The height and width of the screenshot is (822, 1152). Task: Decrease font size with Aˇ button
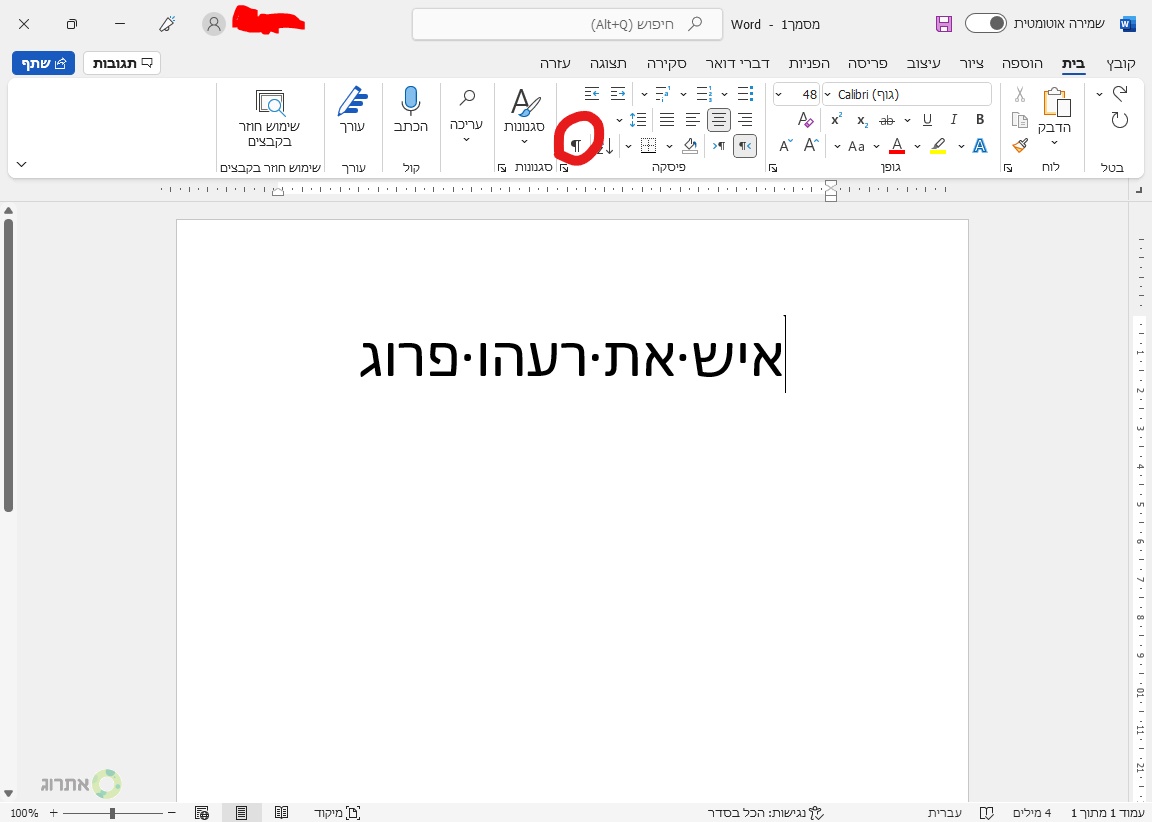click(x=785, y=145)
